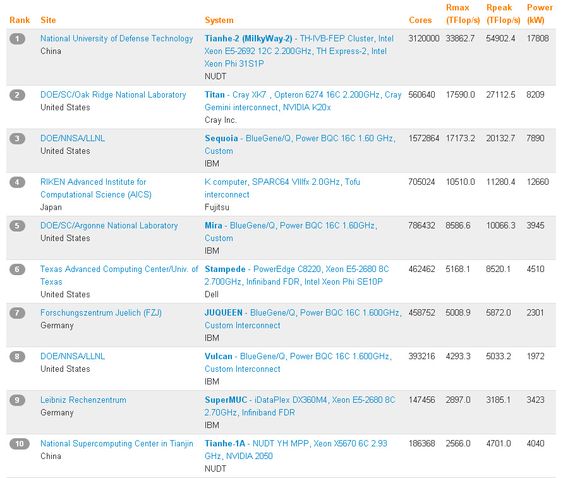Click the Rank column header
Viewport: 563px width, 478px height.
tap(20, 20)
